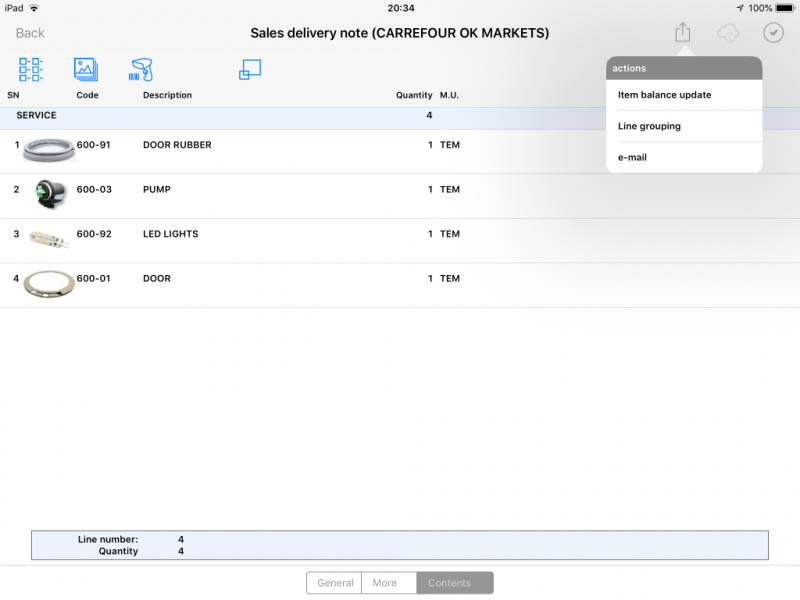Select item code 600-91
The height and width of the screenshot is (600, 800).
(93, 145)
